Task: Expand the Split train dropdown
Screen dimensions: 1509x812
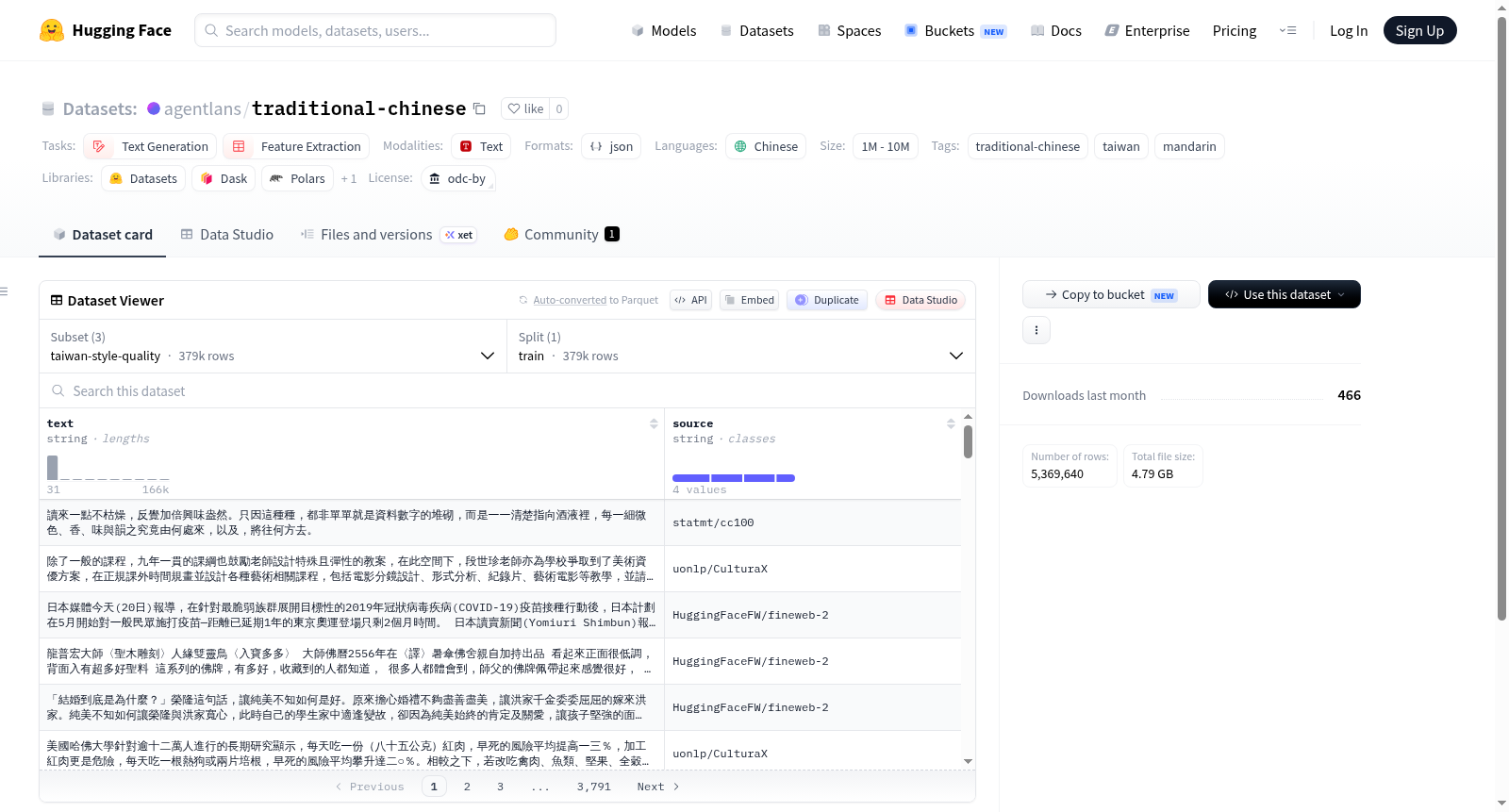Action: (740, 346)
